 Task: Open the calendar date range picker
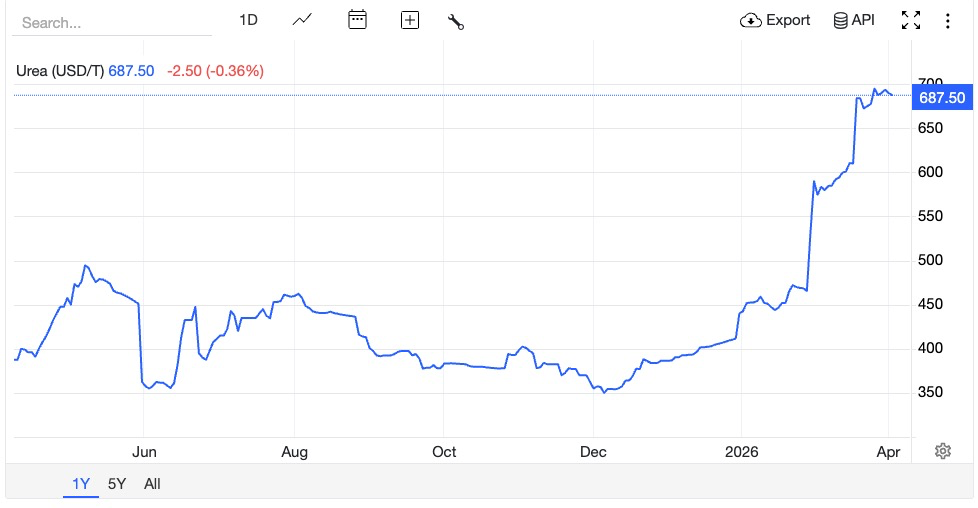(x=357, y=20)
